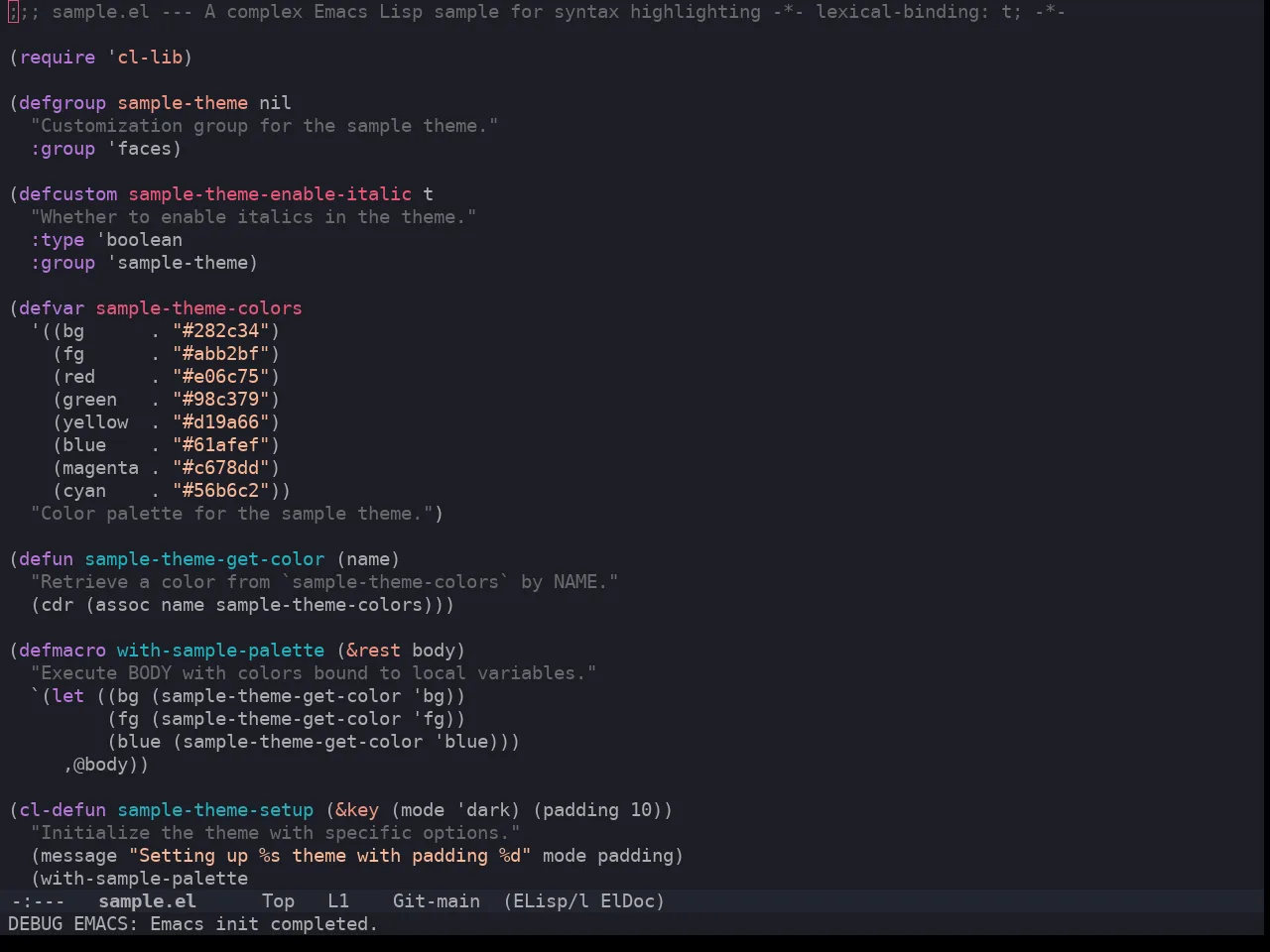1270x952 pixels.
Task: Click the 'dark default value
Action: [482, 810]
